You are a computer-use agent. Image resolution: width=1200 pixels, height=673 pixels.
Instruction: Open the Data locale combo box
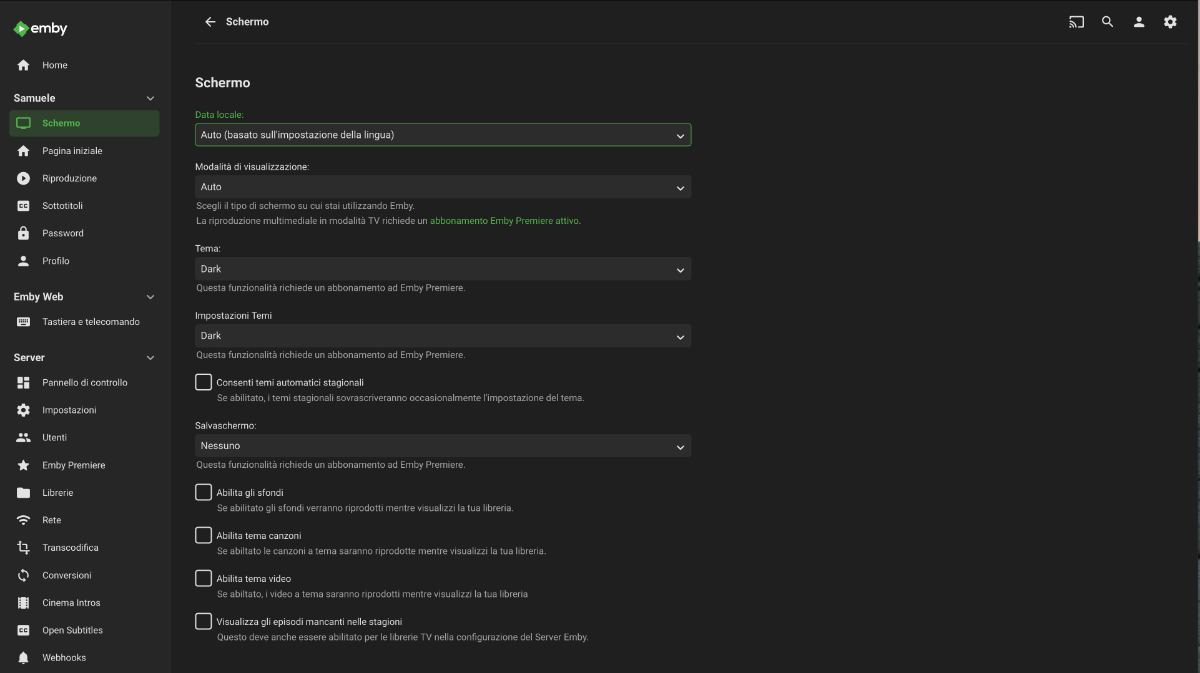[442, 135]
